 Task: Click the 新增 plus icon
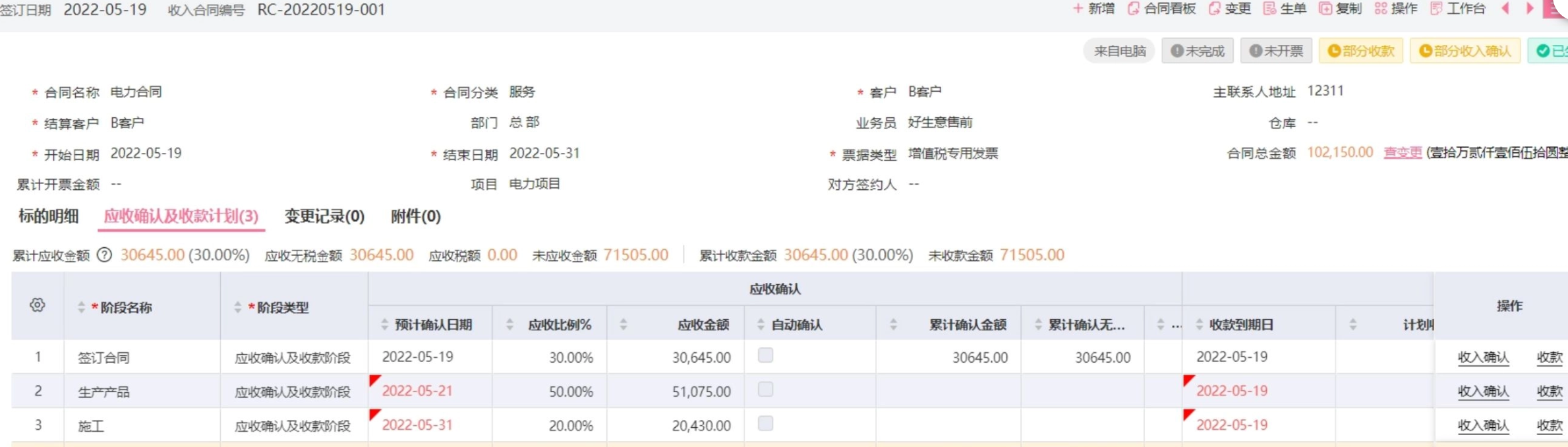click(1078, 9)
